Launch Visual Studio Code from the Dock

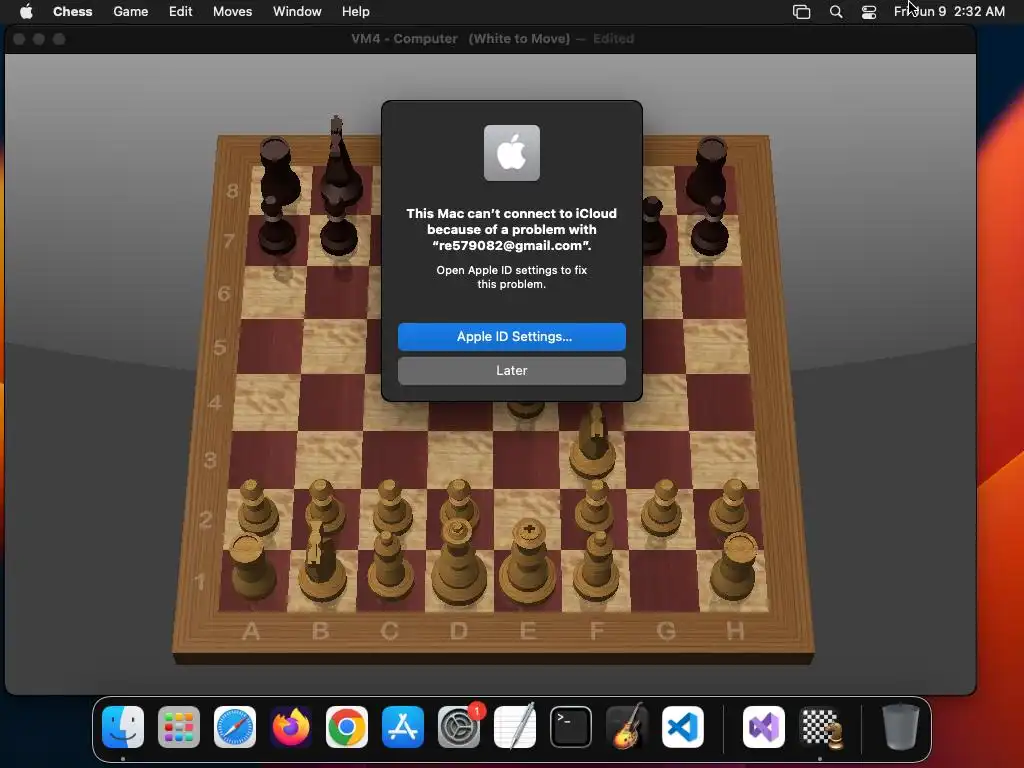(683, 726)
